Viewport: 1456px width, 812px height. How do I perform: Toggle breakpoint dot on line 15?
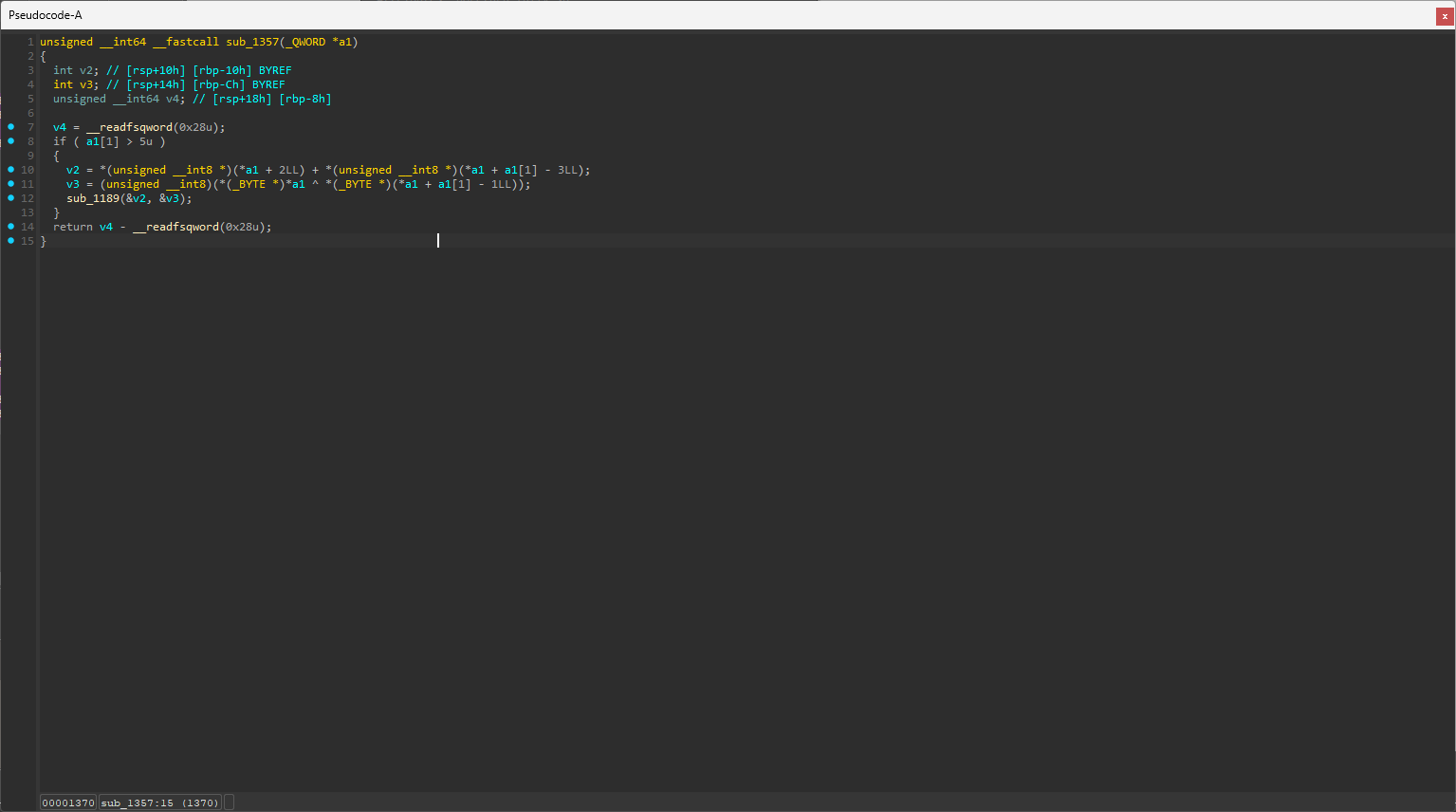click(x=11, y=241)
